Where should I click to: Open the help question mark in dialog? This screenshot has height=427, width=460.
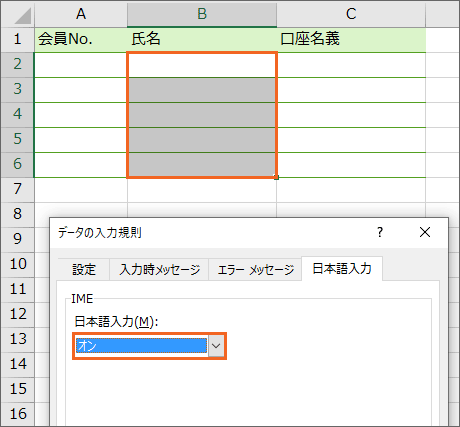tap(380, 232)
